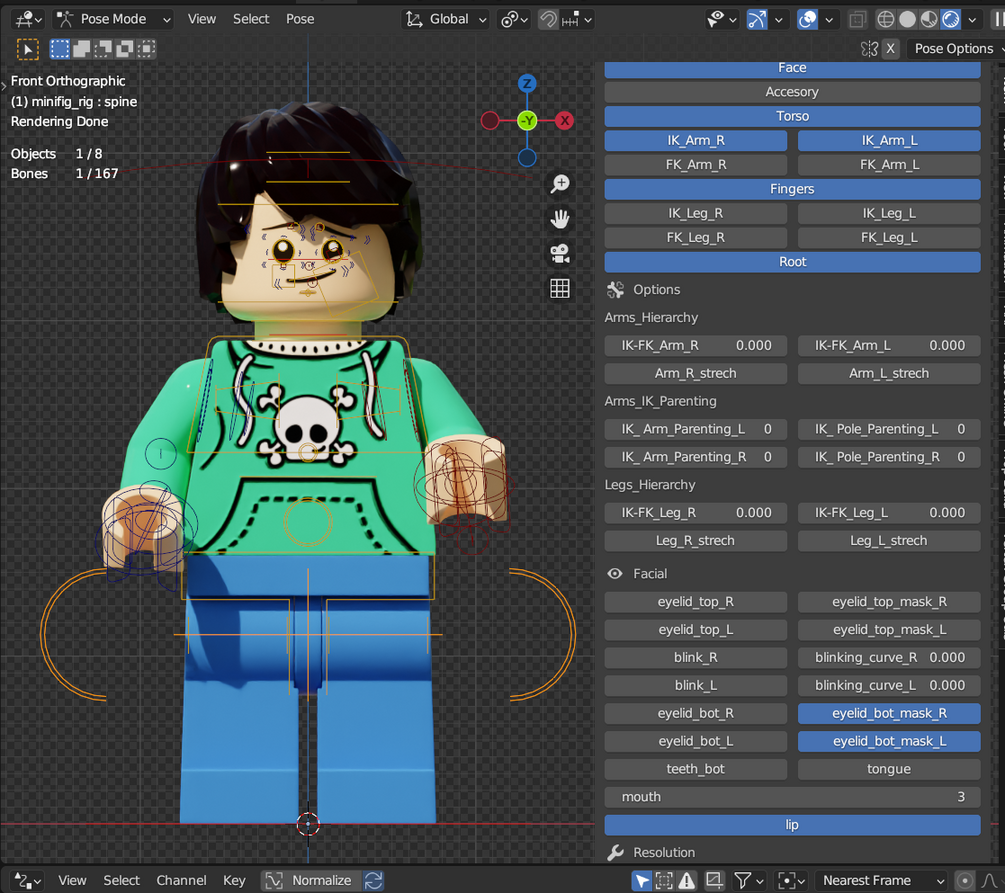Toggle the Normalize button
Screen dimensions: 1005x893
[x=310, y=881]
